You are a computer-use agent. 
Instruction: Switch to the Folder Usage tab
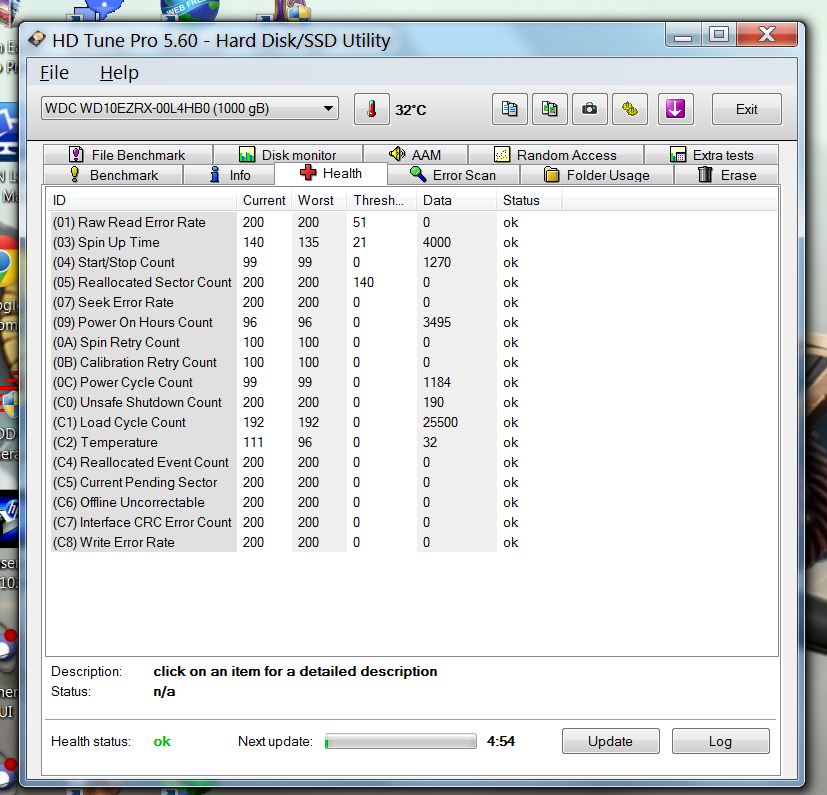pyautogui.click(x=597, y=175)
